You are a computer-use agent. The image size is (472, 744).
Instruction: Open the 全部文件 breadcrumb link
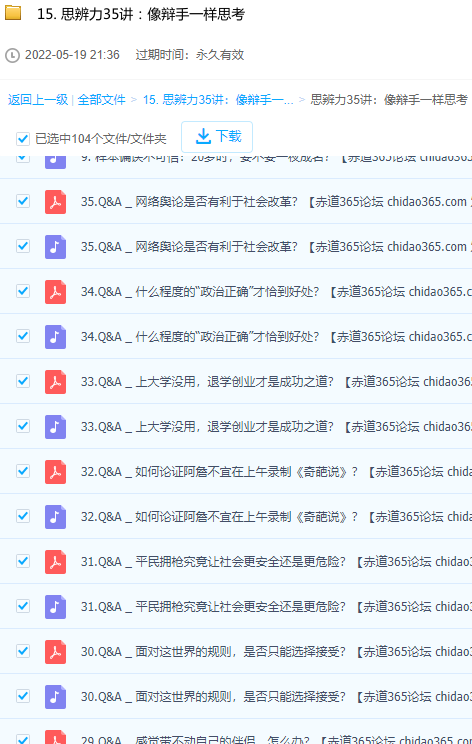[x=102, y=100]
